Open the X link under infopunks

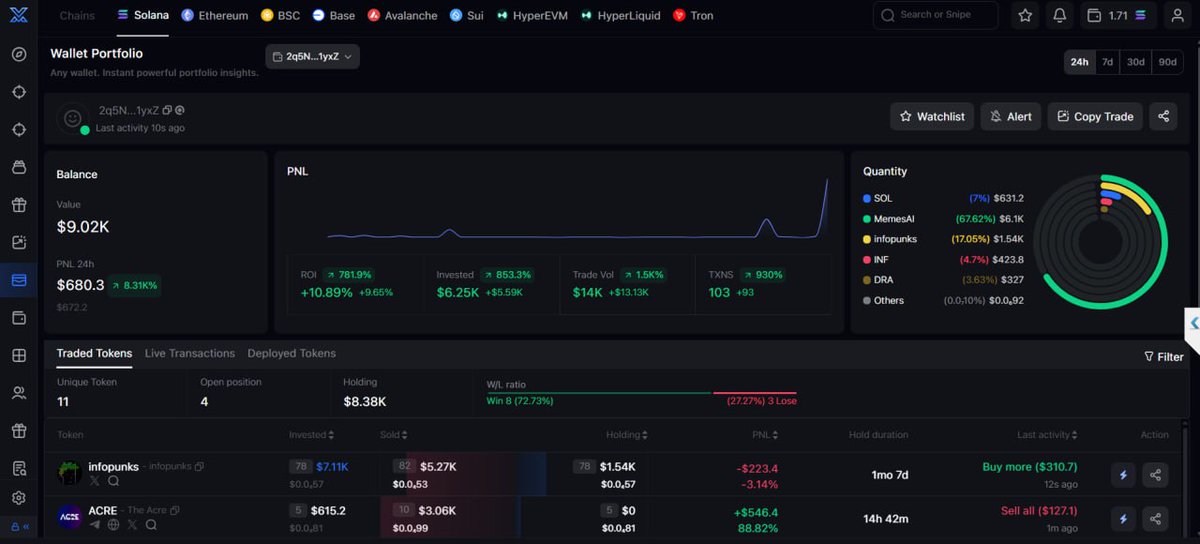95,481
